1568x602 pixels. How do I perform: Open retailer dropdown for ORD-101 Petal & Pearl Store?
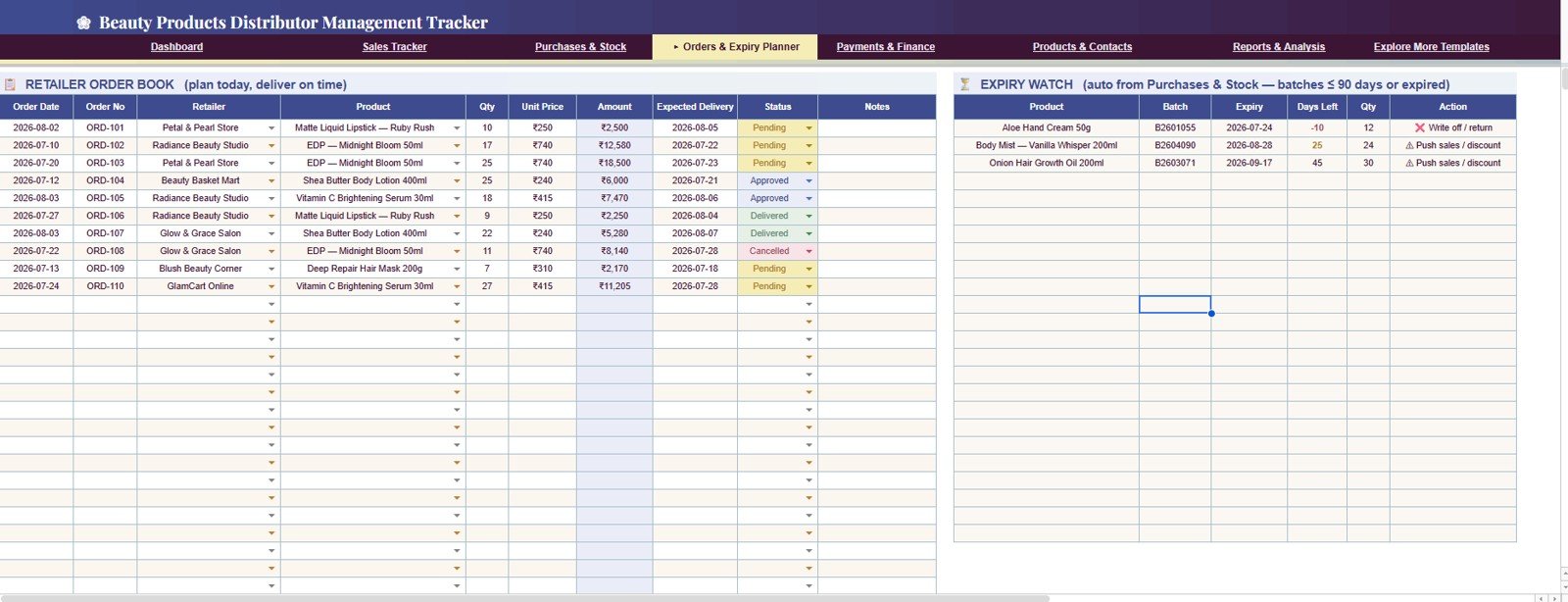tap(271, 127)
